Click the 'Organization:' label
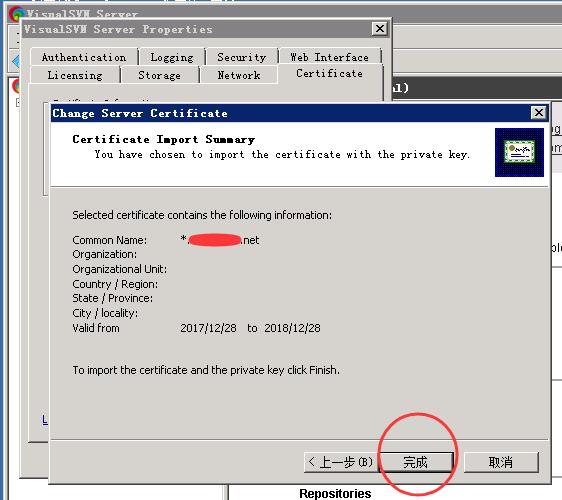 pyautogui.click(x=104, y=254)
